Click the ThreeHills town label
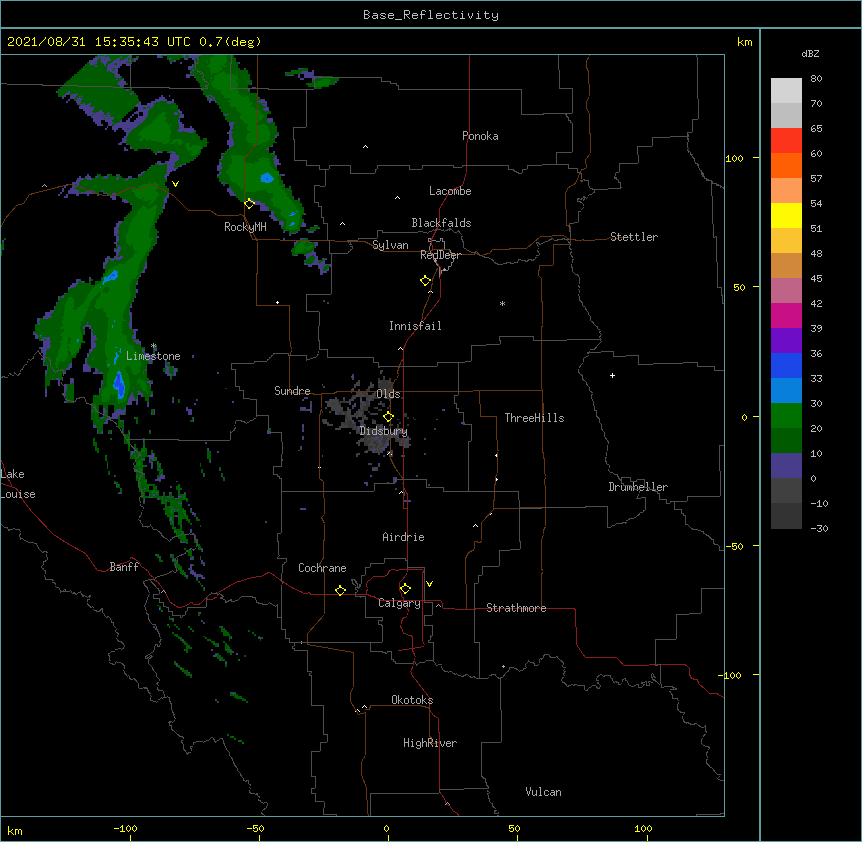Screen dimensions: 862x842 pyautogui.click(x=534, y=418)
